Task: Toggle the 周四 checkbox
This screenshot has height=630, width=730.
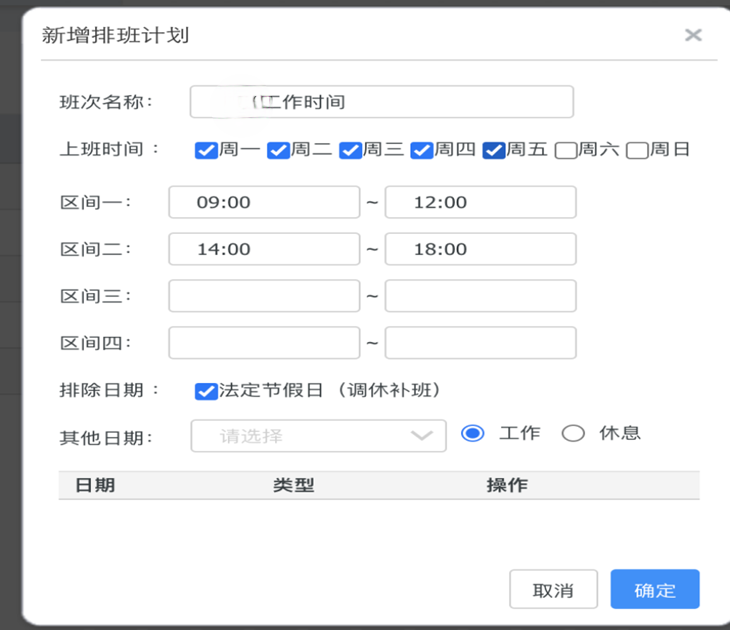Action: click(422, 150)
